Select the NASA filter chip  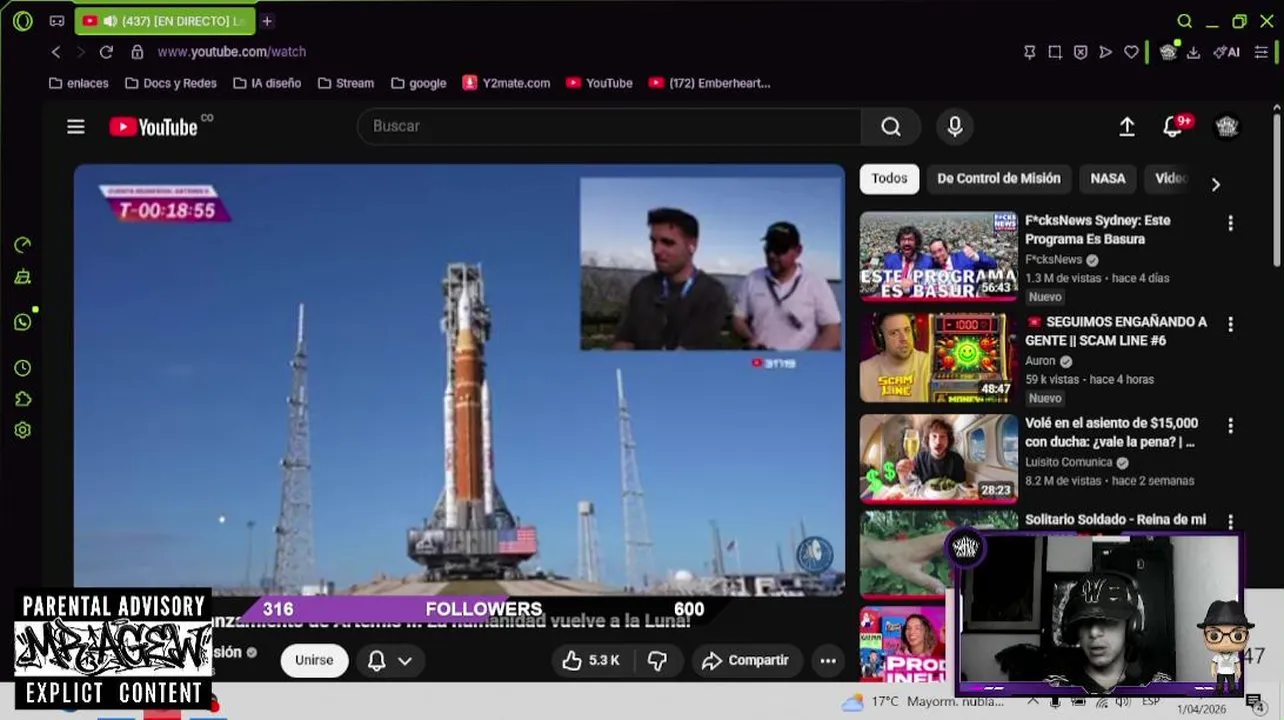1108,179
